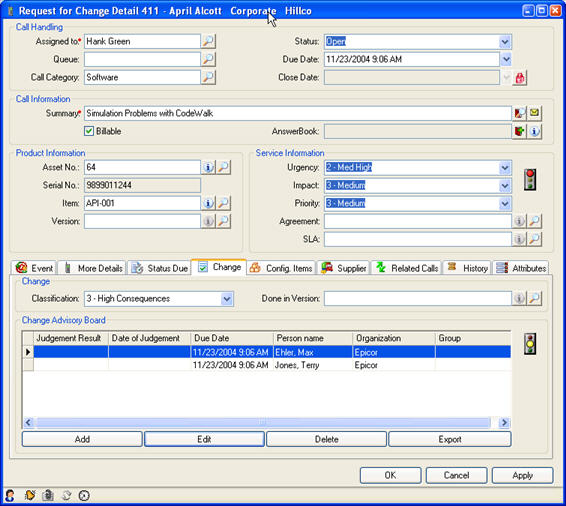Sort by the Date of Judgement column header
The image size is (566, 506).
(149, 338)
